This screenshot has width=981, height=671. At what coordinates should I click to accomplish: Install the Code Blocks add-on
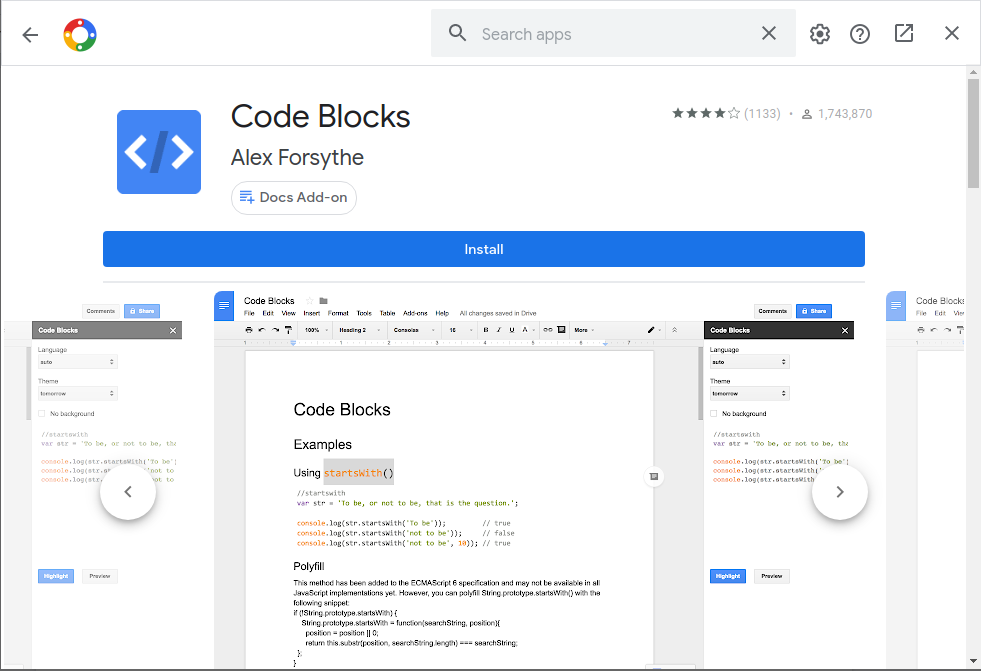point(484,249)
